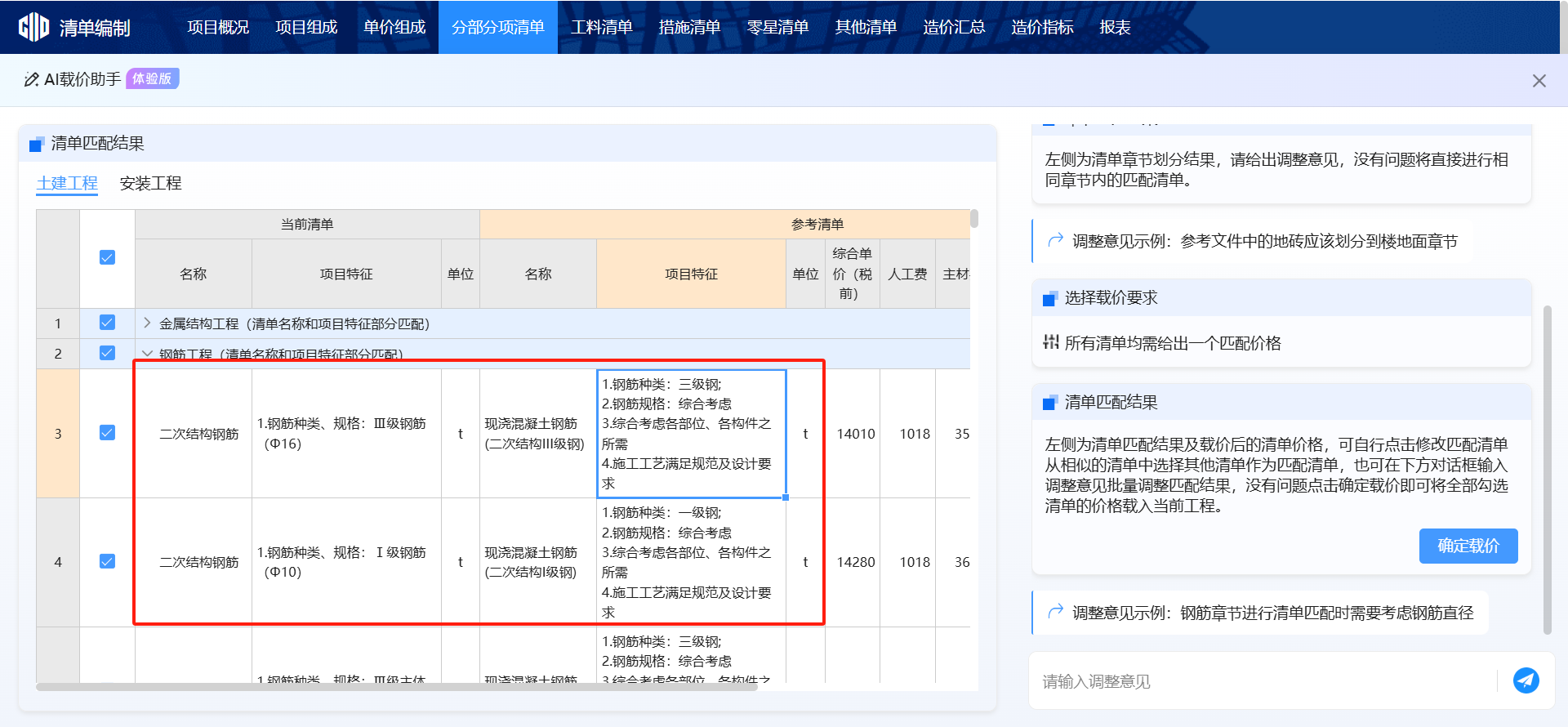Uncheck row 3 二次结构钢筋 checkbox

pos(107,433)
